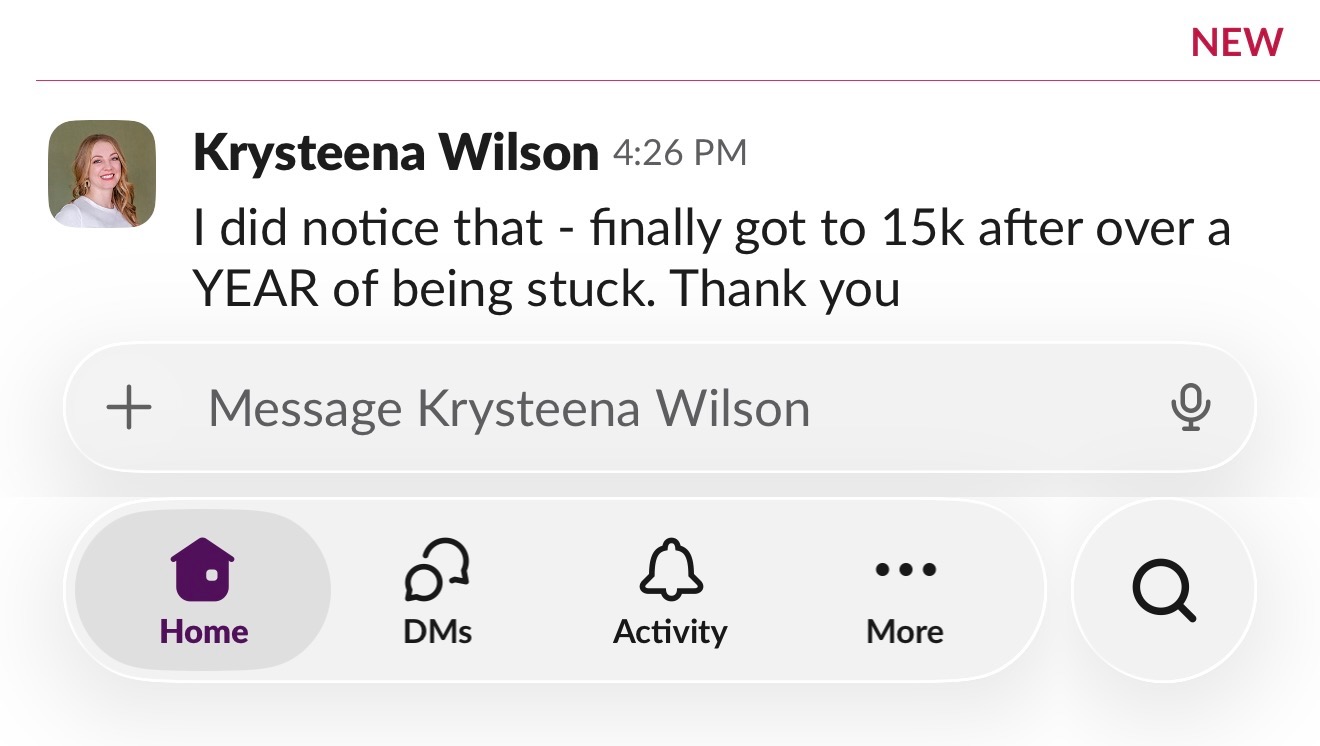
Task: Focus the Message Krysteena Wilson field
Action: click(x=660, y=408)
